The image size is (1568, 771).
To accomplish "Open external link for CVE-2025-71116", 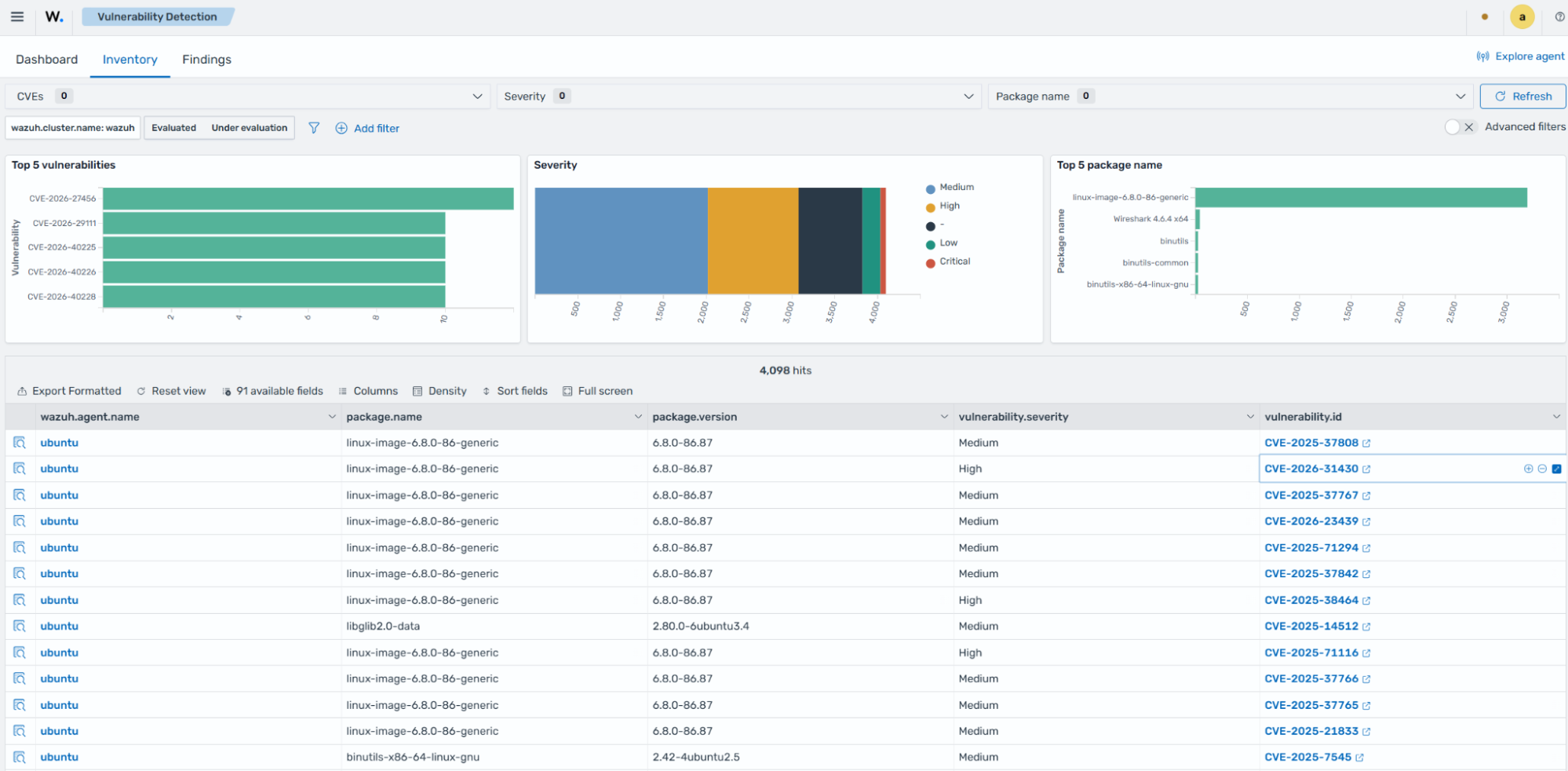I will [x=1366, y=653].
